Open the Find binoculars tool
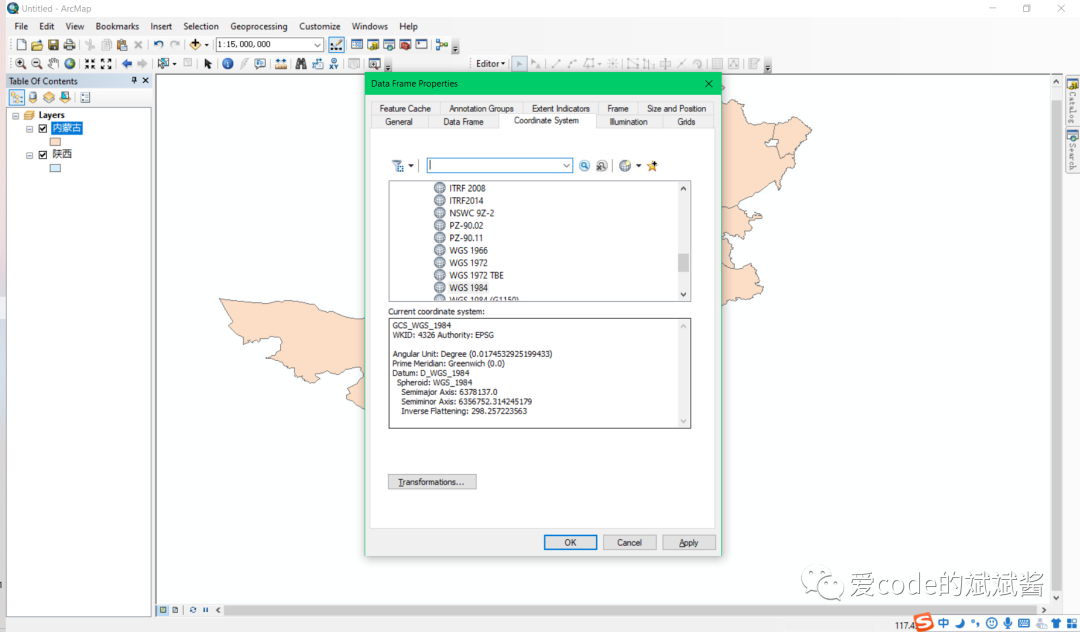 [301, 63]
